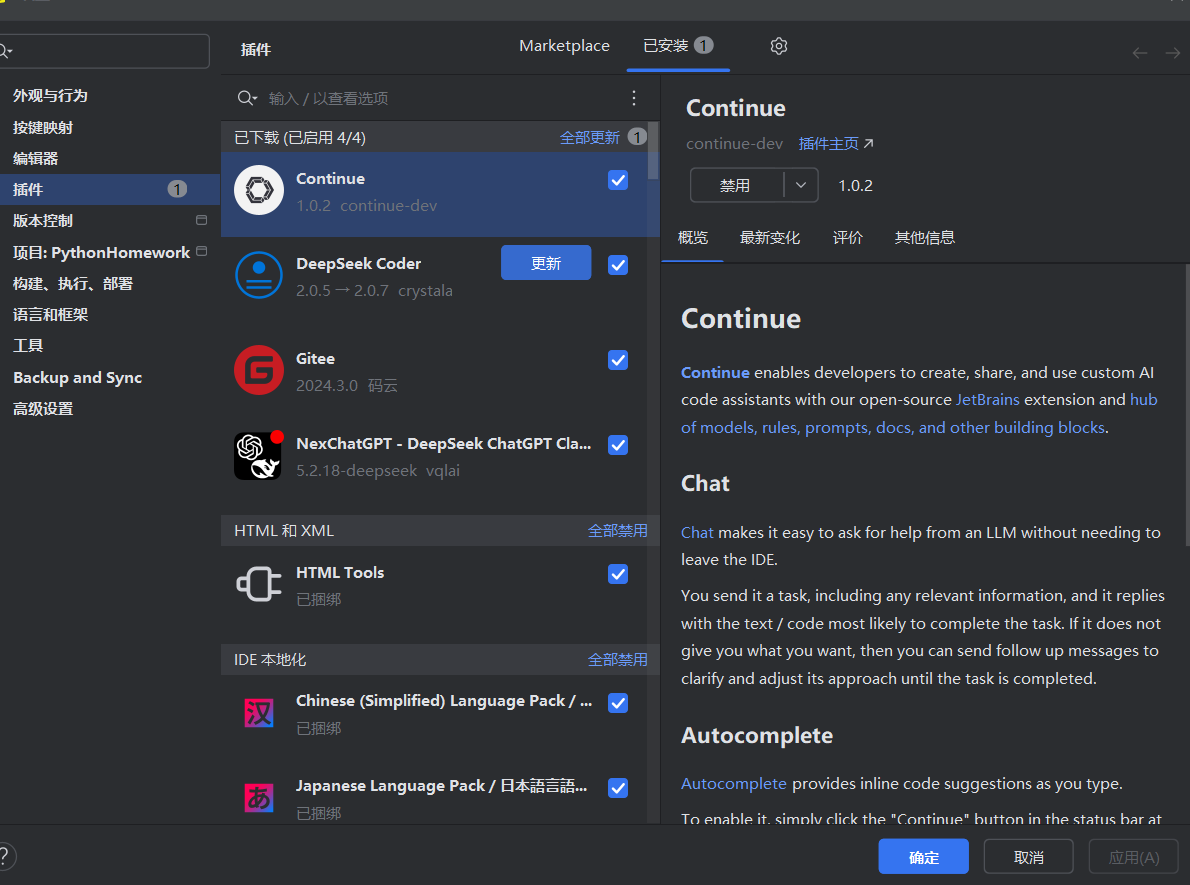
Task: Click the project-level icon beside 版本控制
Action: (x=202, y=220)
